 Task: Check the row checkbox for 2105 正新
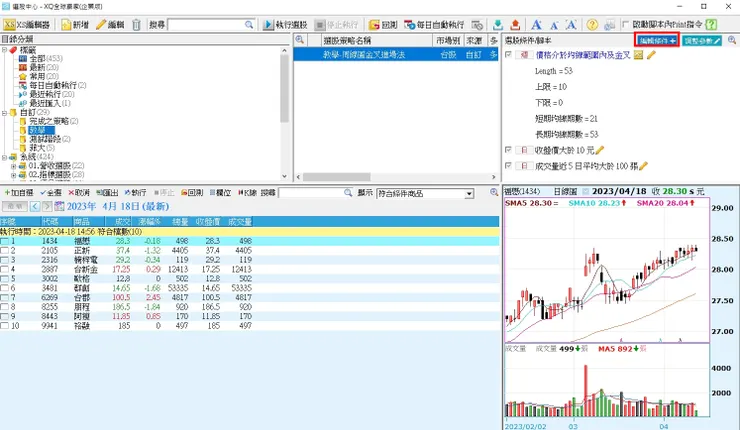click(4, 251)
